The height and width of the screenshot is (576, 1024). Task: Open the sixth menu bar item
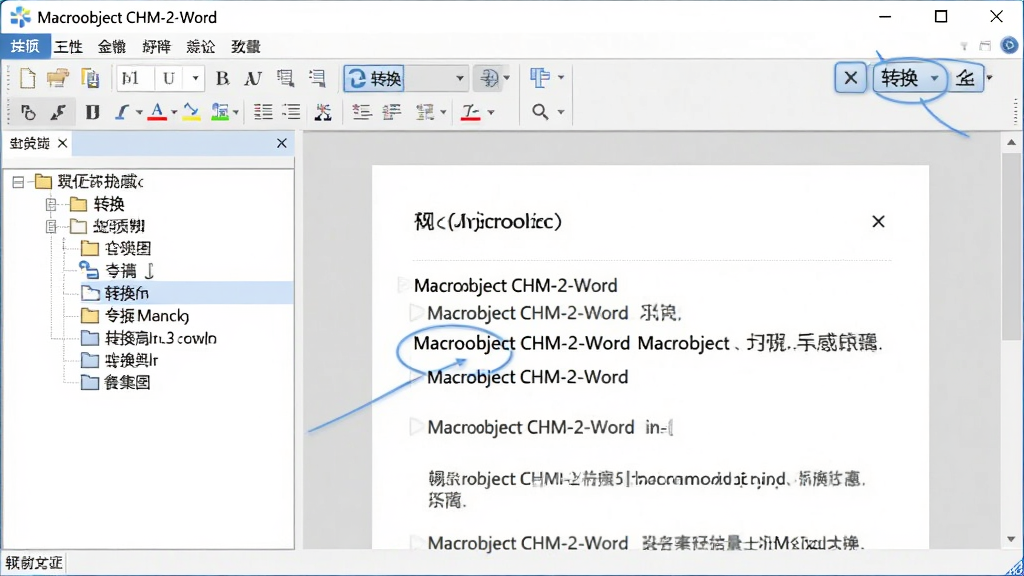pyautogui.click(x=246, y=46)
